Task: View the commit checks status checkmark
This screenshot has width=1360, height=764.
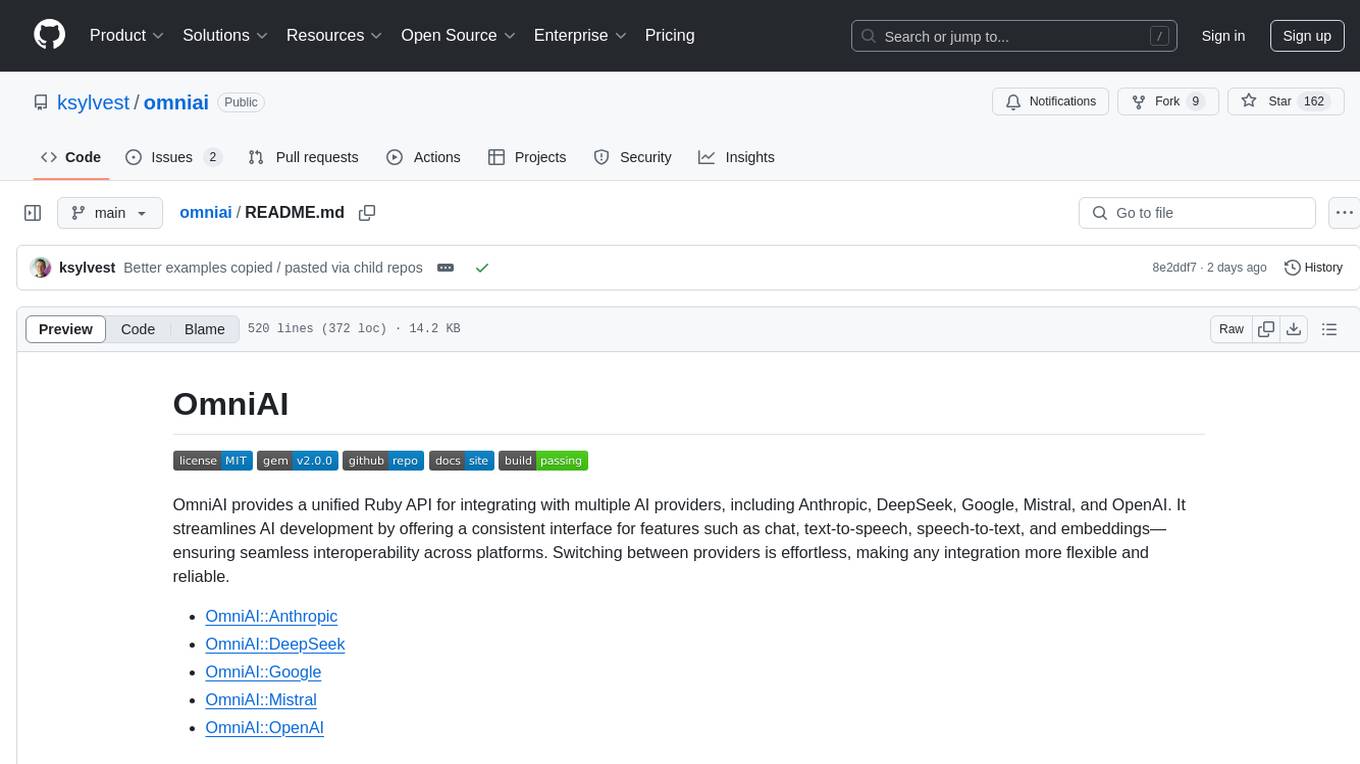Action: (x=482, y=268)
